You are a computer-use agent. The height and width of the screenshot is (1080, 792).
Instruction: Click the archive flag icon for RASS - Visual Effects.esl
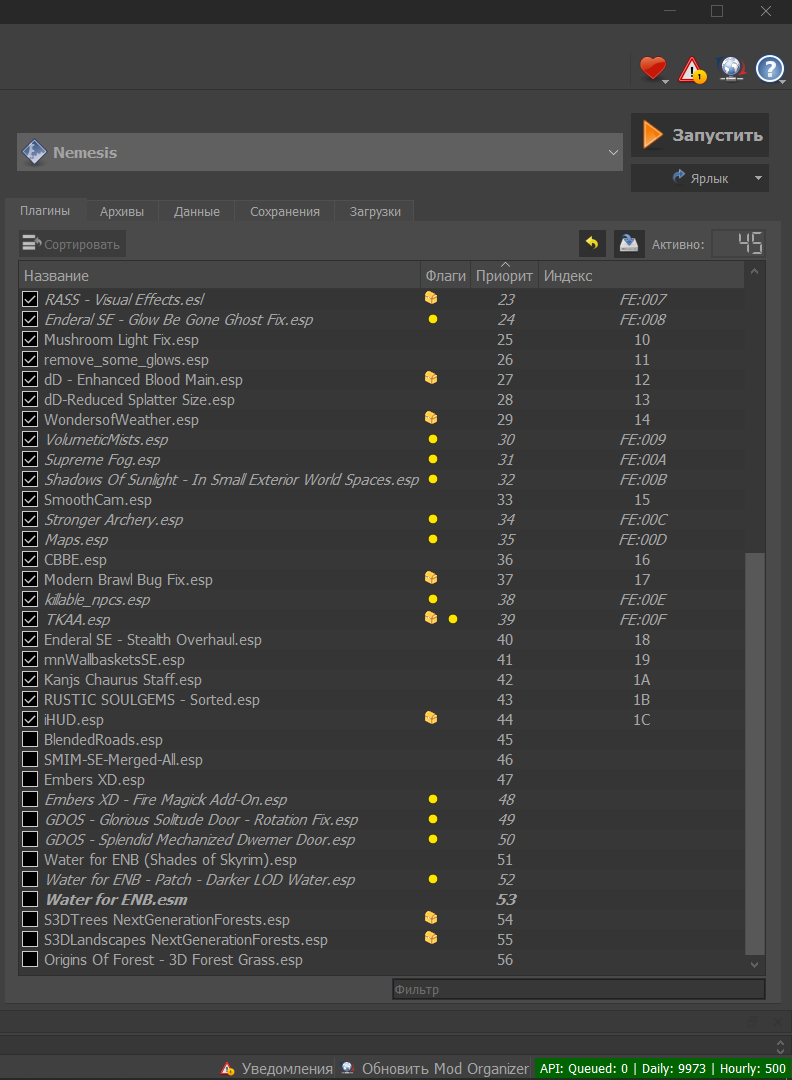coord(431,298)
